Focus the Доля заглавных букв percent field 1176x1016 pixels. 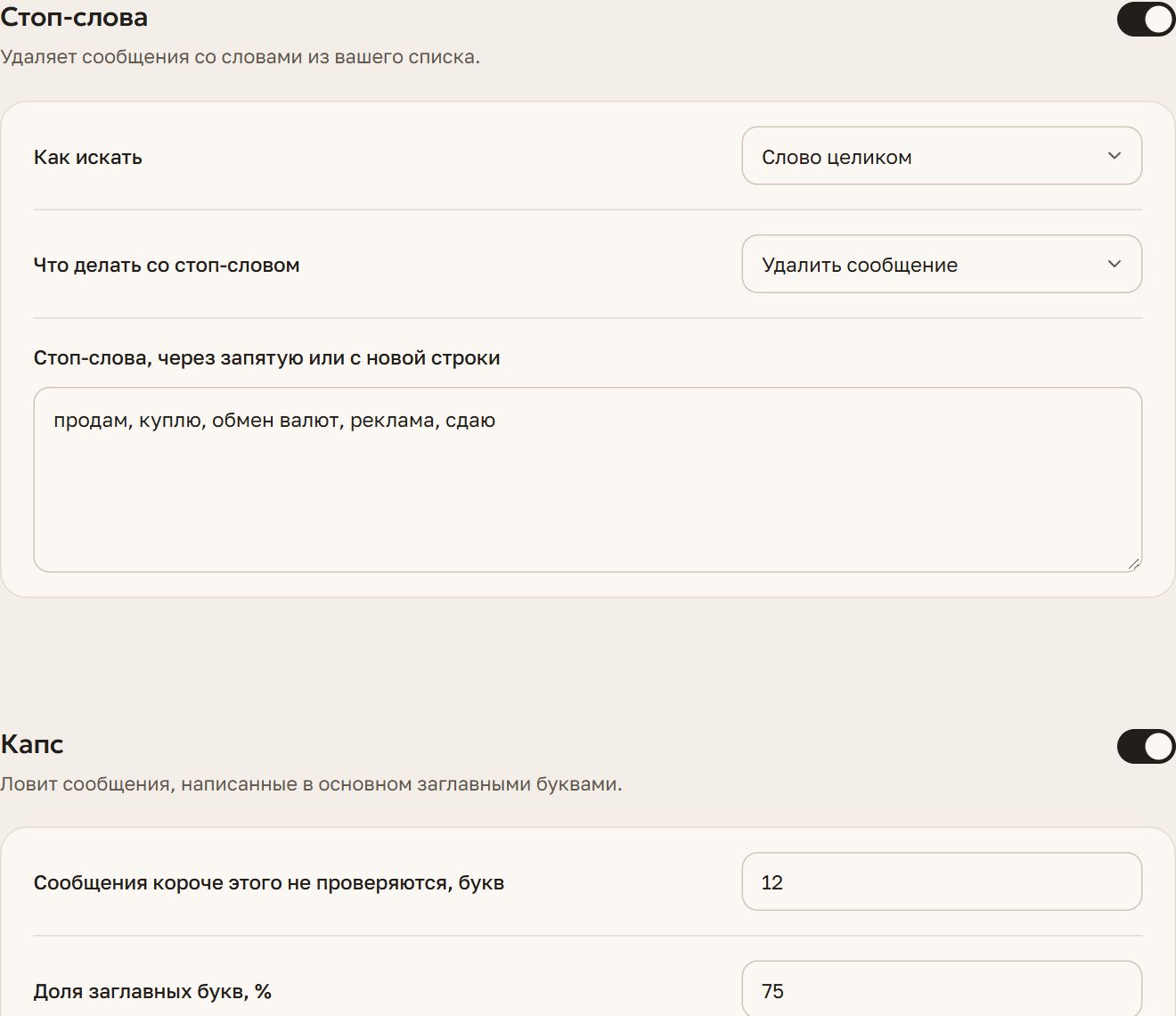[x=942, y=989]
